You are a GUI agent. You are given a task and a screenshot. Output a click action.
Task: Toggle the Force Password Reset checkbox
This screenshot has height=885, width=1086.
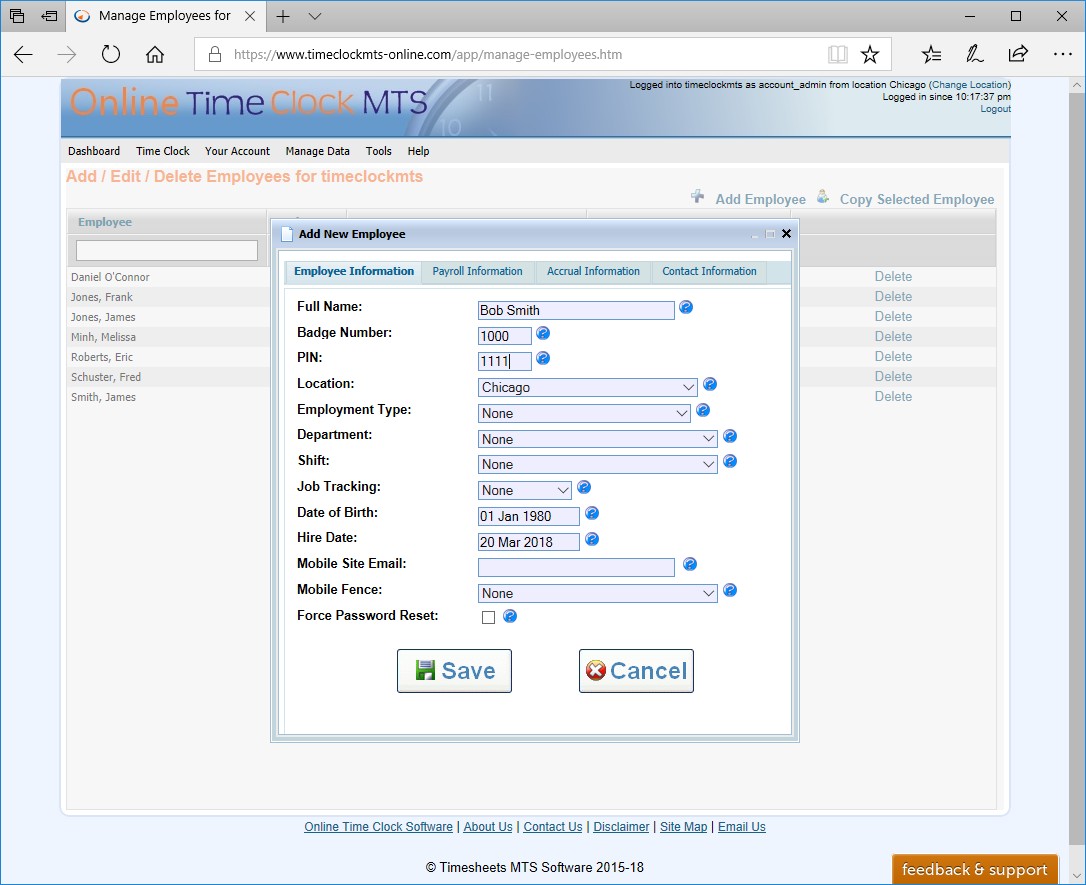coord(488,617)
